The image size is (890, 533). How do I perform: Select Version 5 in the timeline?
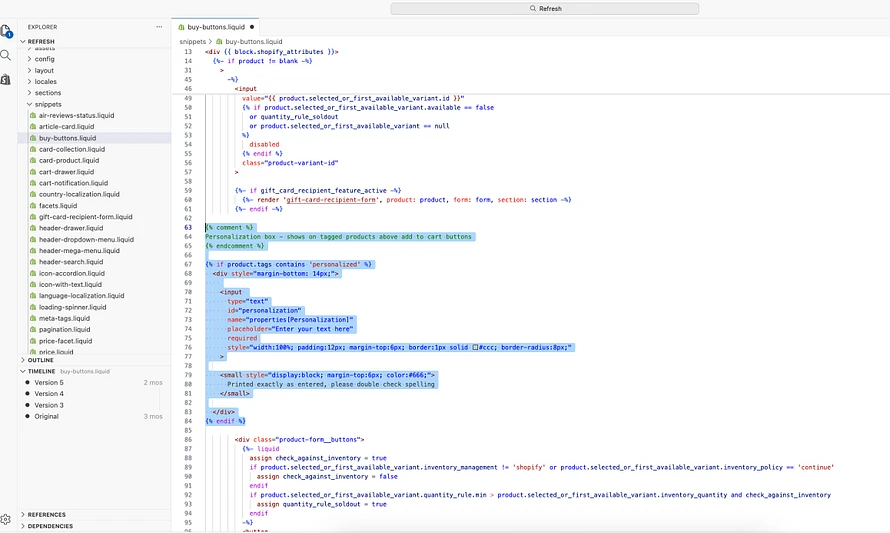(x=49, y=383)
